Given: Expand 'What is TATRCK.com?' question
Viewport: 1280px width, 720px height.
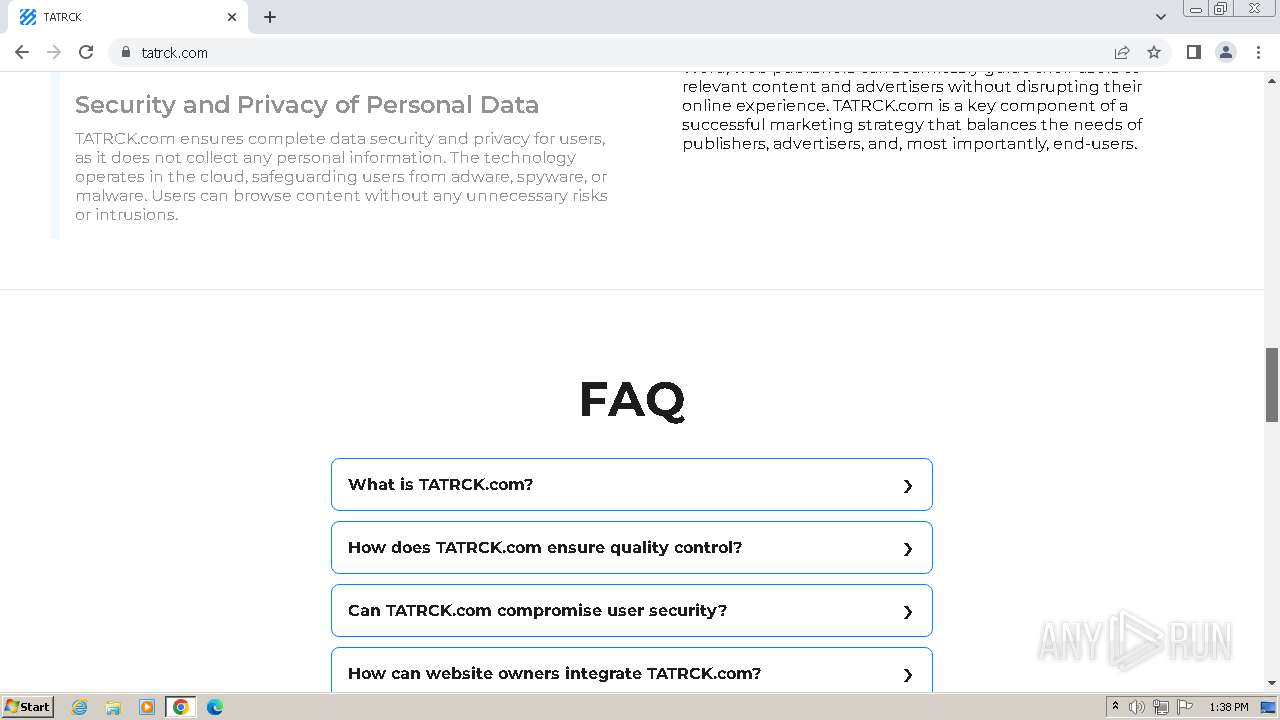Looking at the screenshot, I should tap(632, 485).
